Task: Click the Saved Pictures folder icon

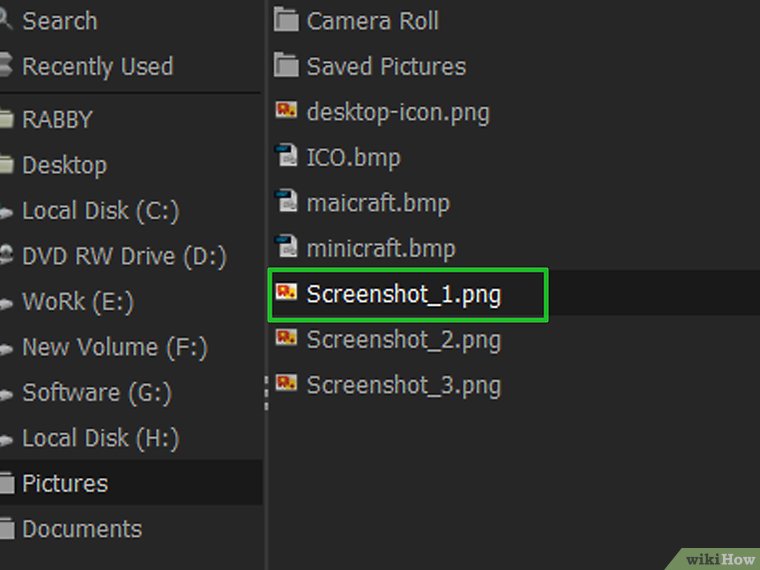Action: pyautogui.click(x=287, y=66)
